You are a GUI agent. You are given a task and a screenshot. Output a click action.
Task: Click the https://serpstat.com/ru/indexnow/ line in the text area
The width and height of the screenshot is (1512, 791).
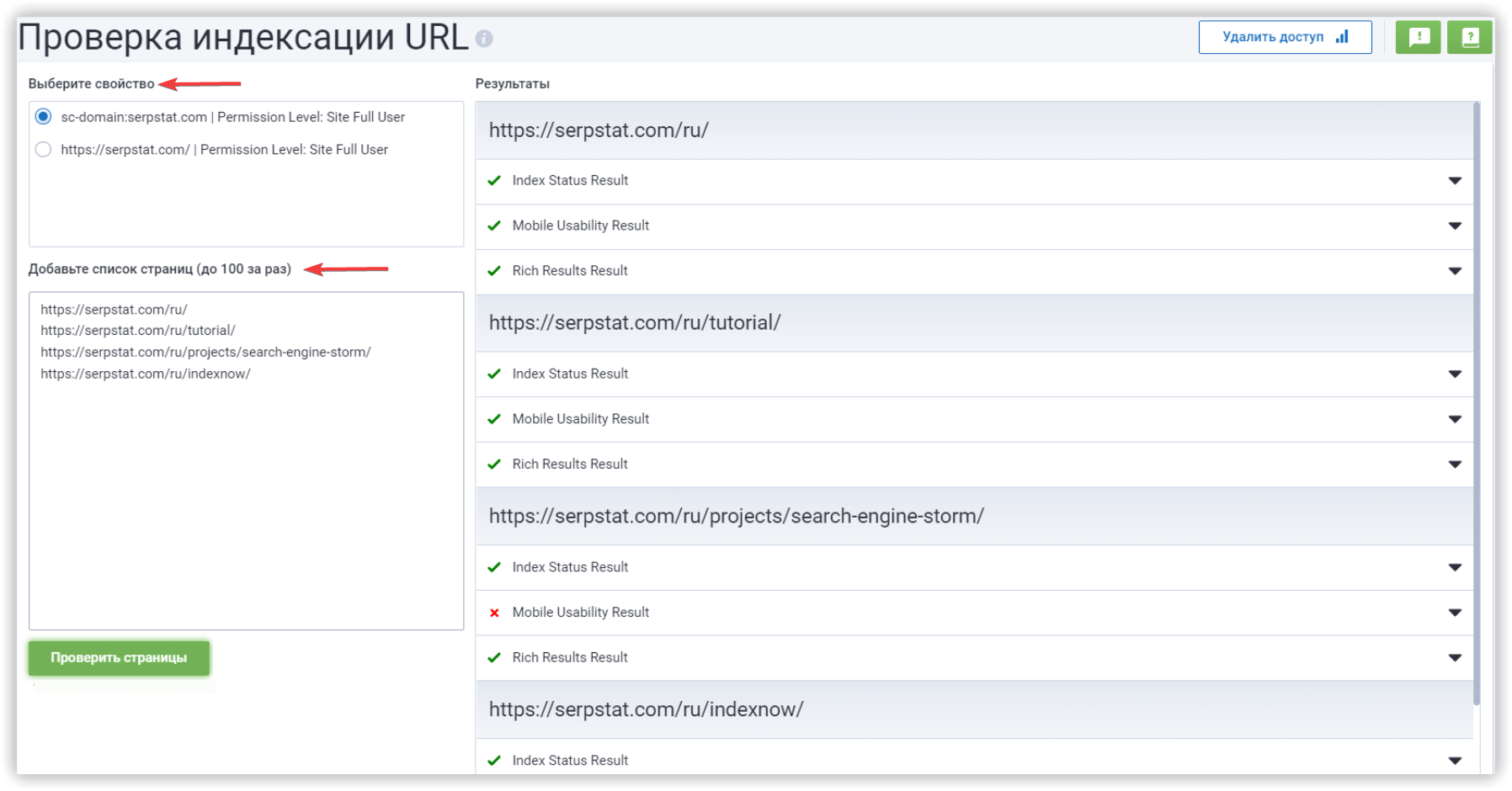click(x=146, y=374)
